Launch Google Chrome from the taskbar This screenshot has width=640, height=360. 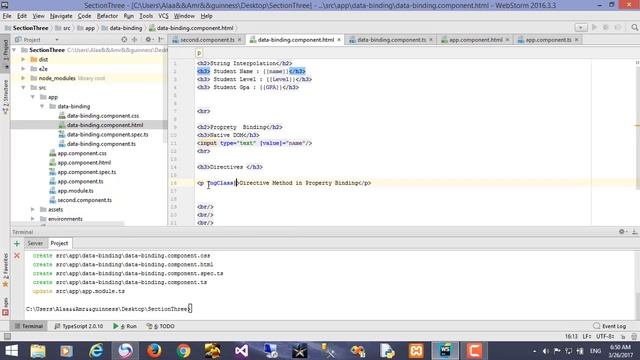click(183, 351)
